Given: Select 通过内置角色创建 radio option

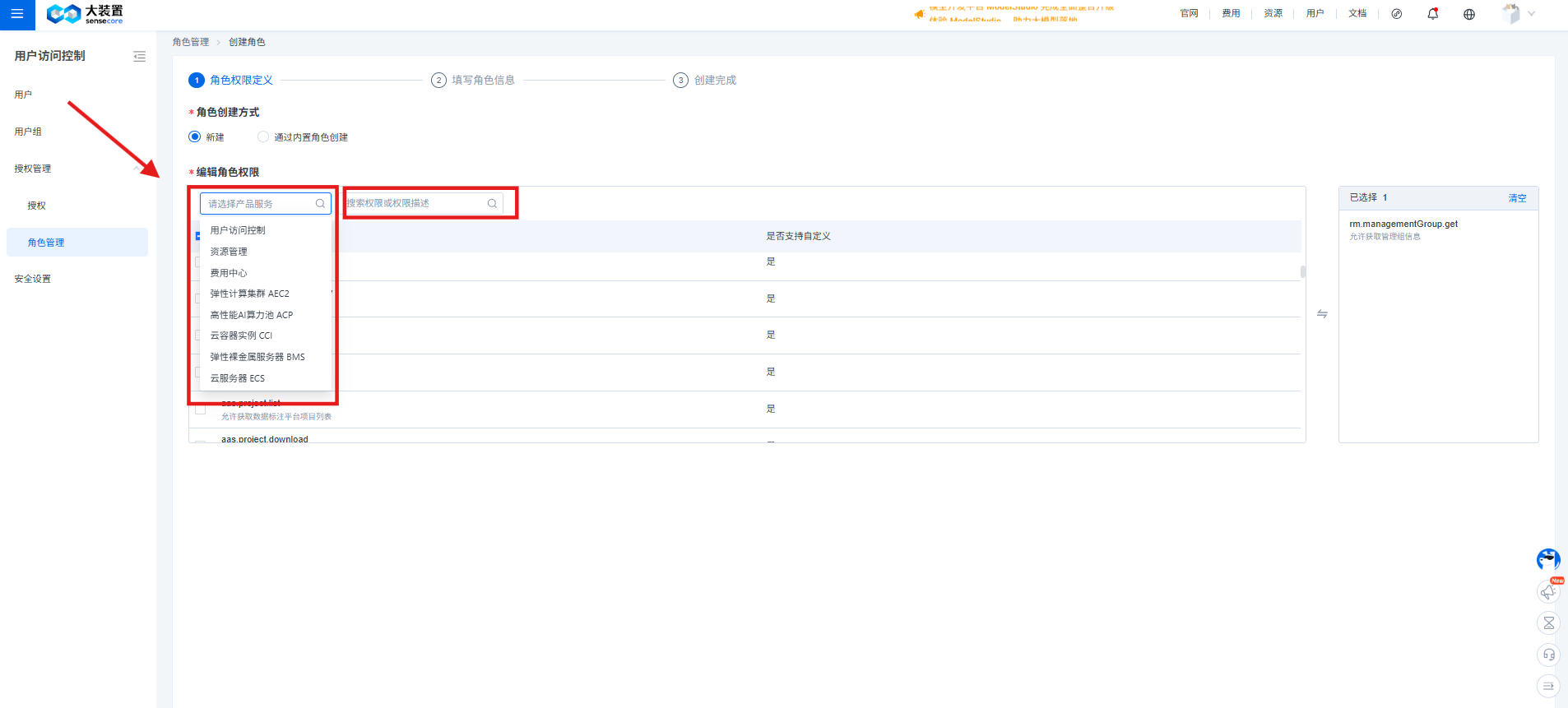Looking at the screenshot, I should click(x=263, y=137).
